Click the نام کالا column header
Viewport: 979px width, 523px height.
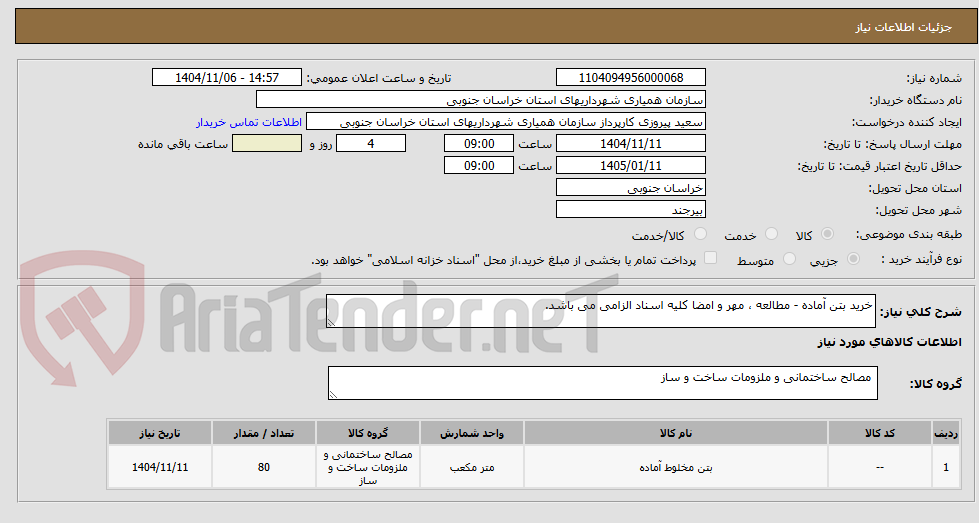tap(676, 433)
